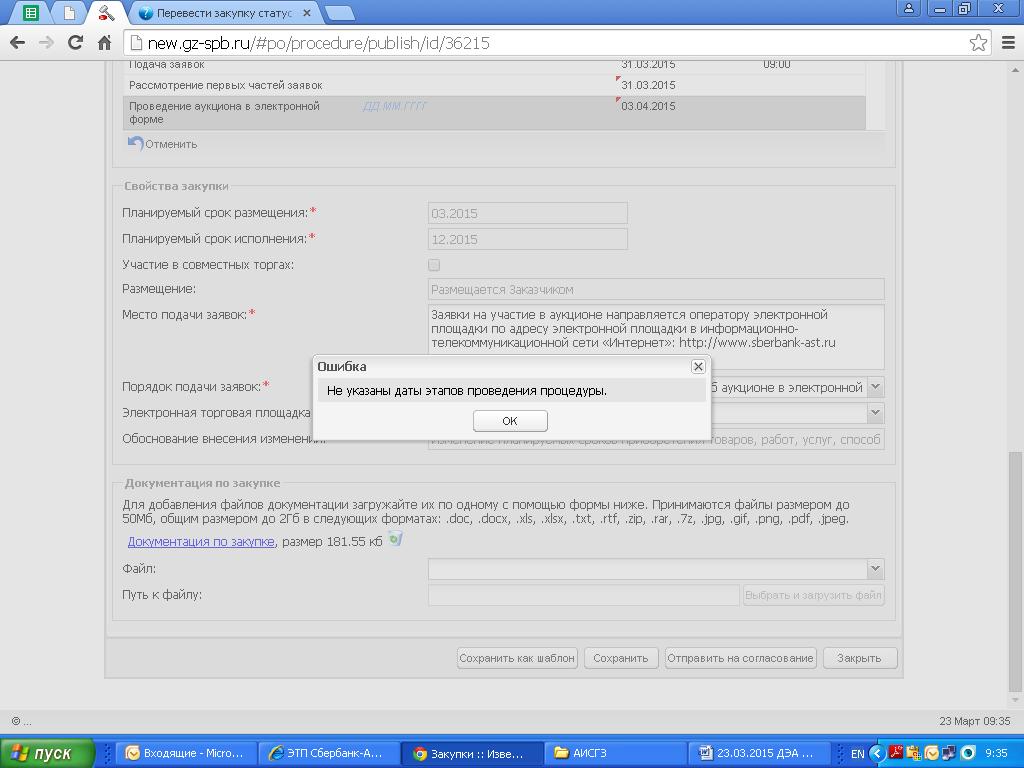This screenshot has height=768, width=1024.
Task: Click the browser forward arrow
Action: point(46,43)
